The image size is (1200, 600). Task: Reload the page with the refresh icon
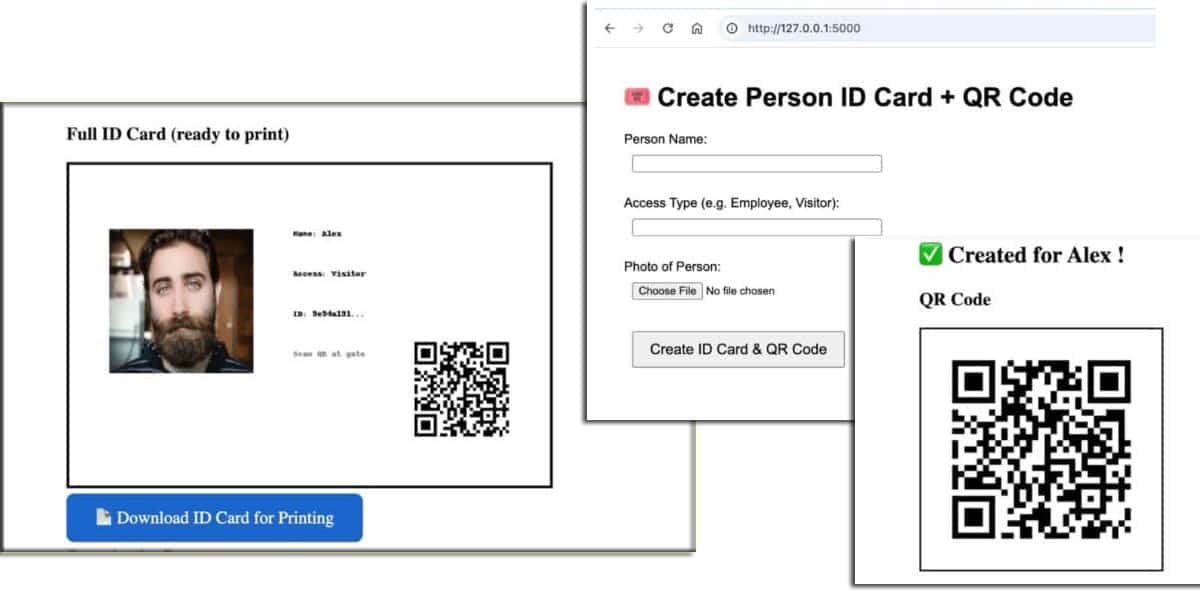pyautogui.click(x=668, y=28)
